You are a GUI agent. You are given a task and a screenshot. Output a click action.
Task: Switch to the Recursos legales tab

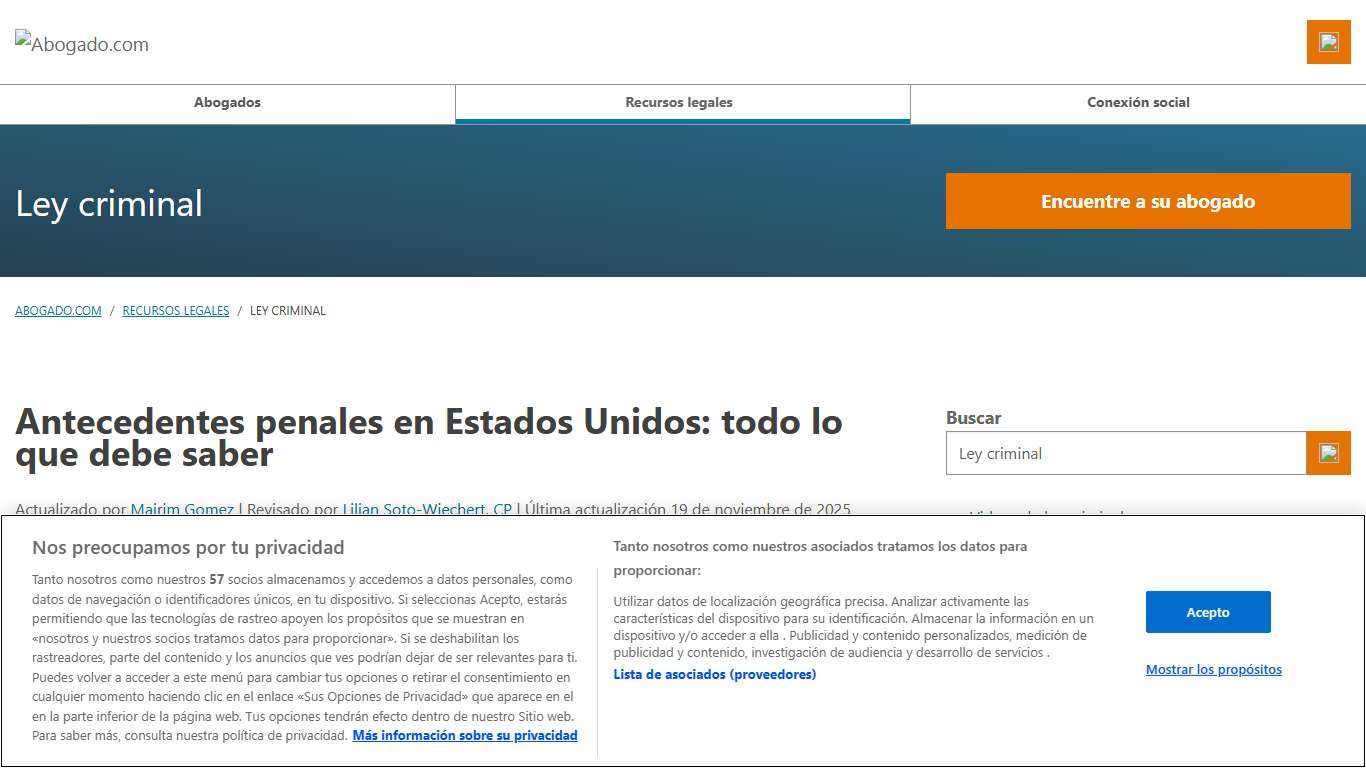click(680, 102)
